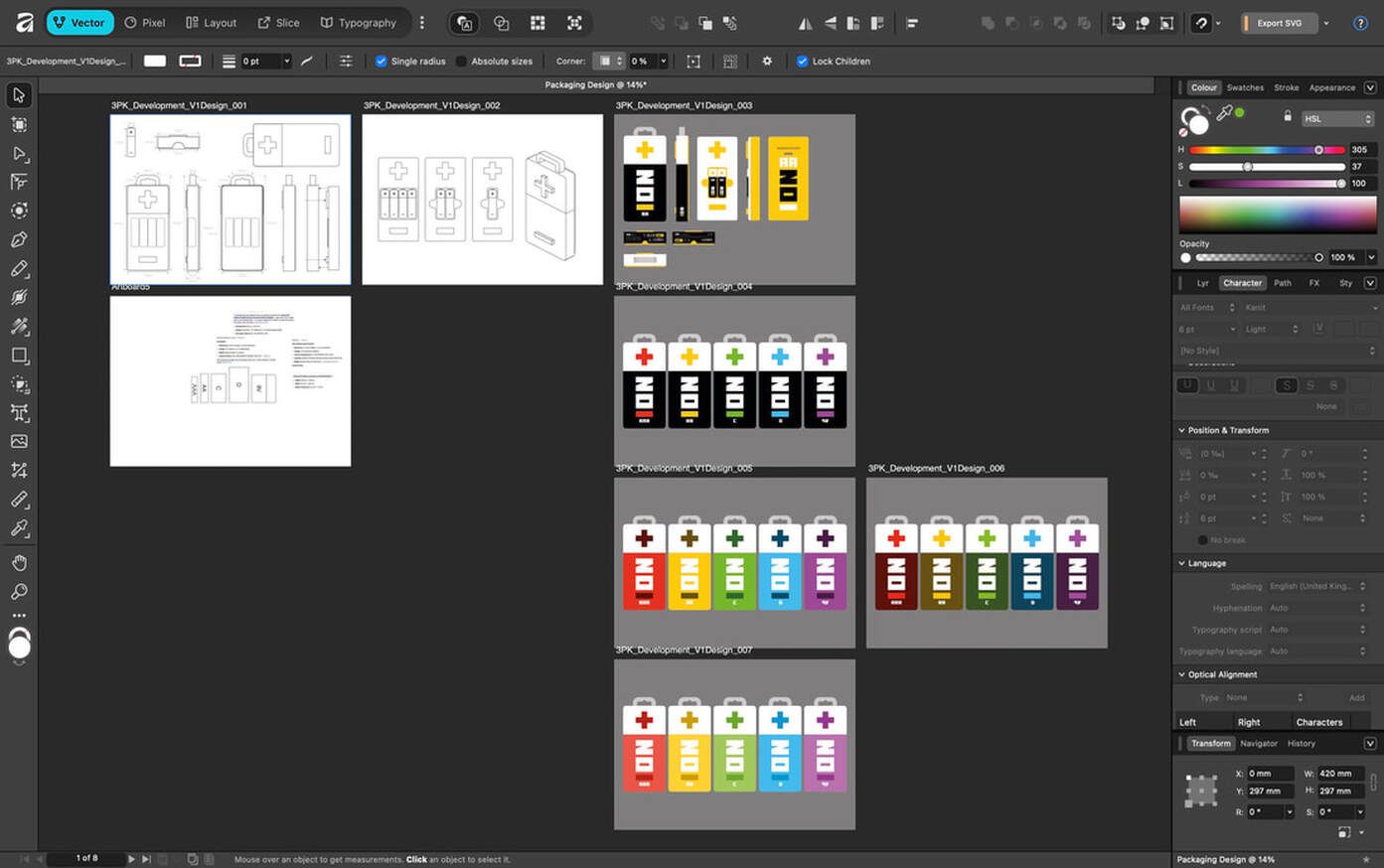
Task: Select the Pen tool in the left toolbar
Action: 19,239
